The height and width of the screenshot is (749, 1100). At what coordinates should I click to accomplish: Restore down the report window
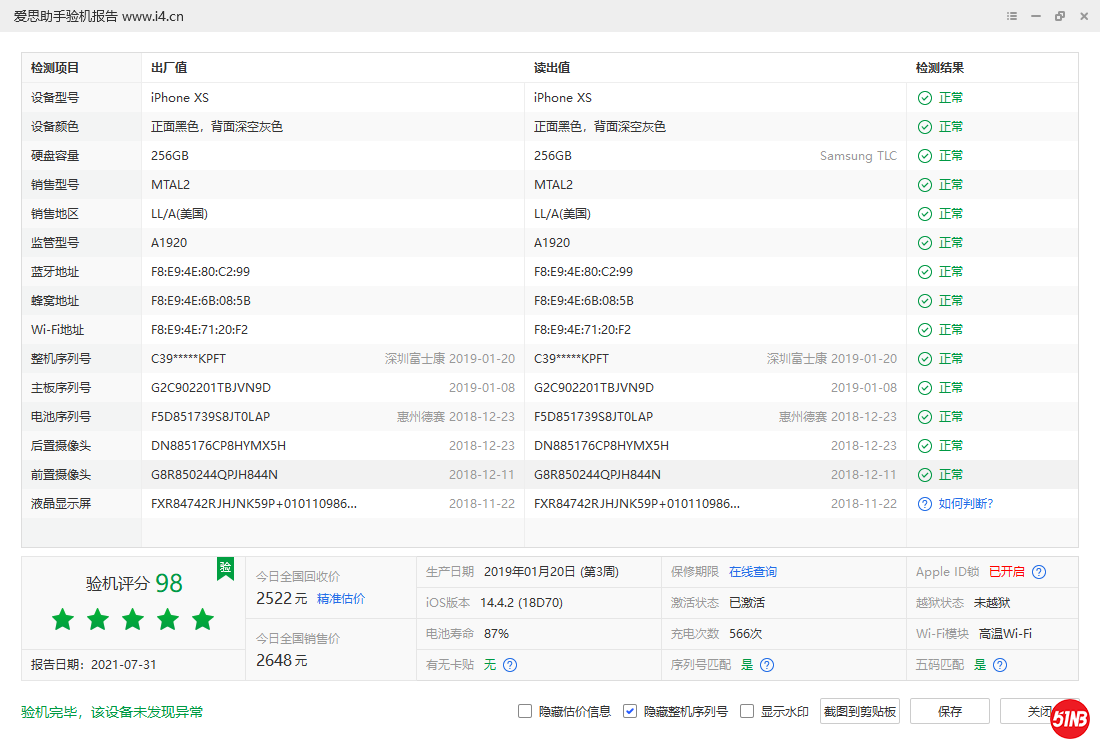coord(1060,16)
